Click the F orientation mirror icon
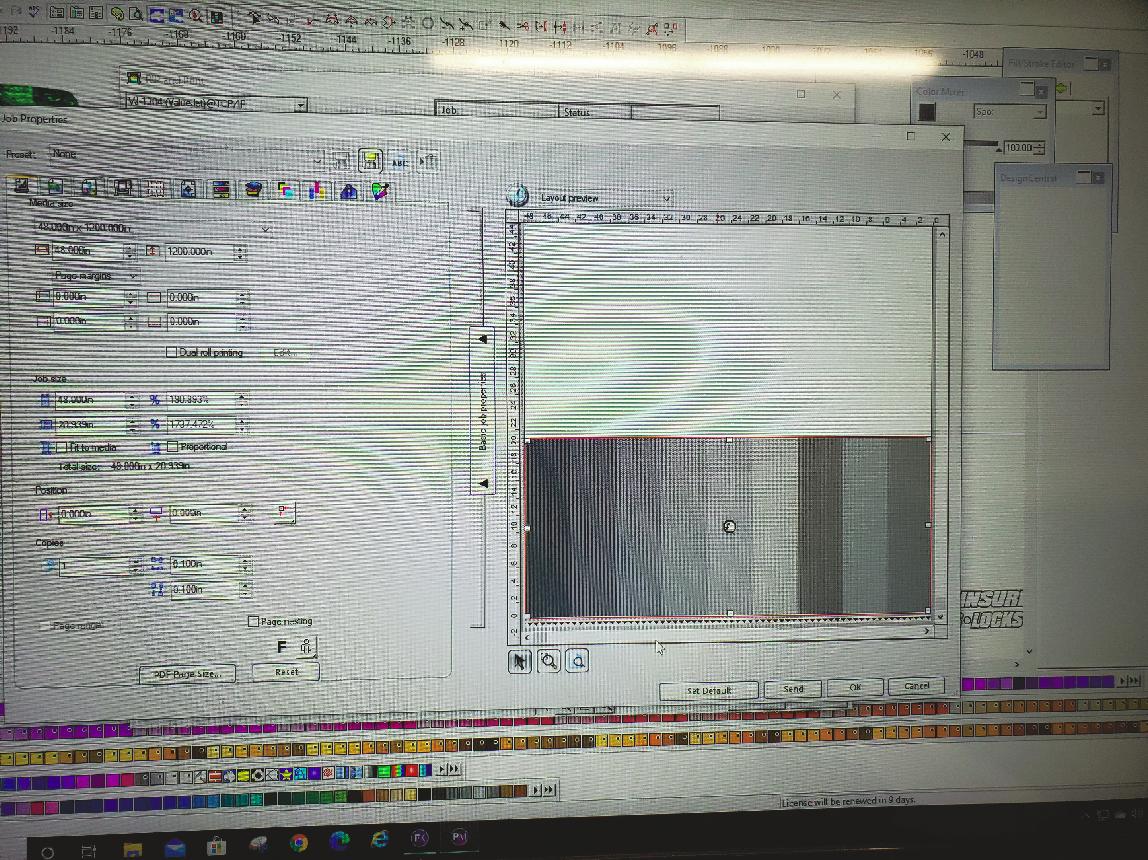This screenshot has height=860, width=1148. pos(282,647)
